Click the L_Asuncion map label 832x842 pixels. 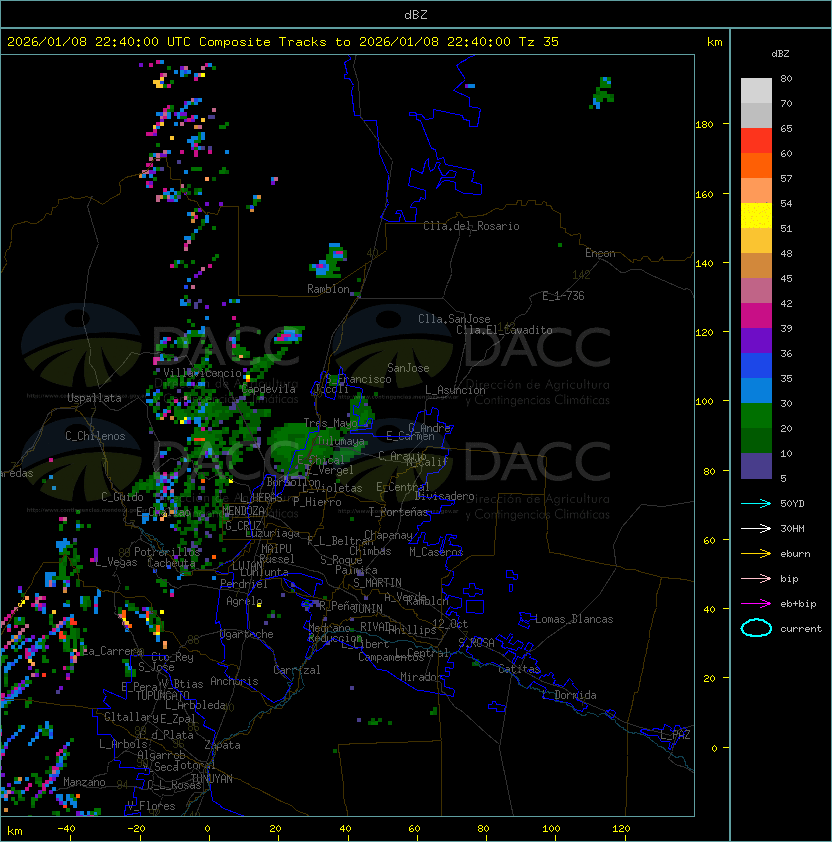455,390
